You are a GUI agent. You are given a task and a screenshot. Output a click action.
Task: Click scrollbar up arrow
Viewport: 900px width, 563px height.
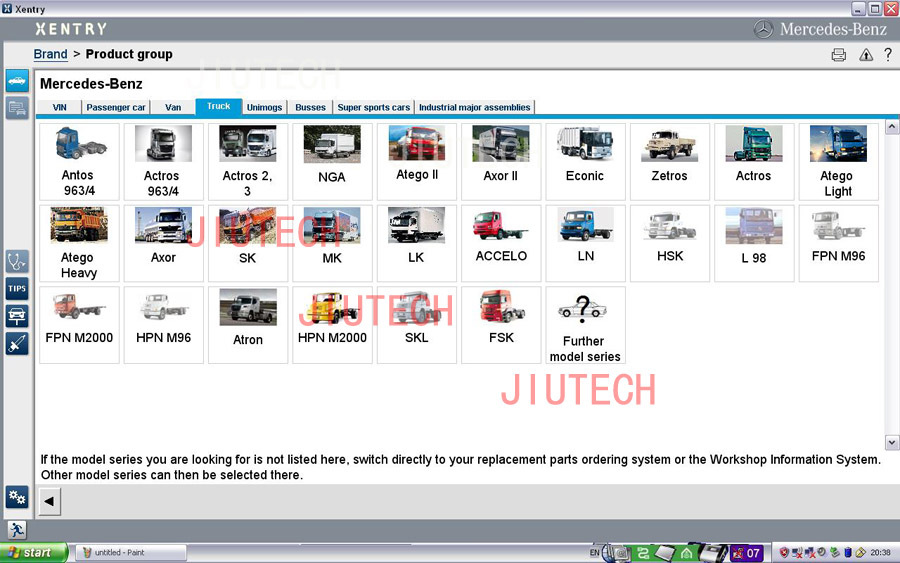(x=891, y=127)
